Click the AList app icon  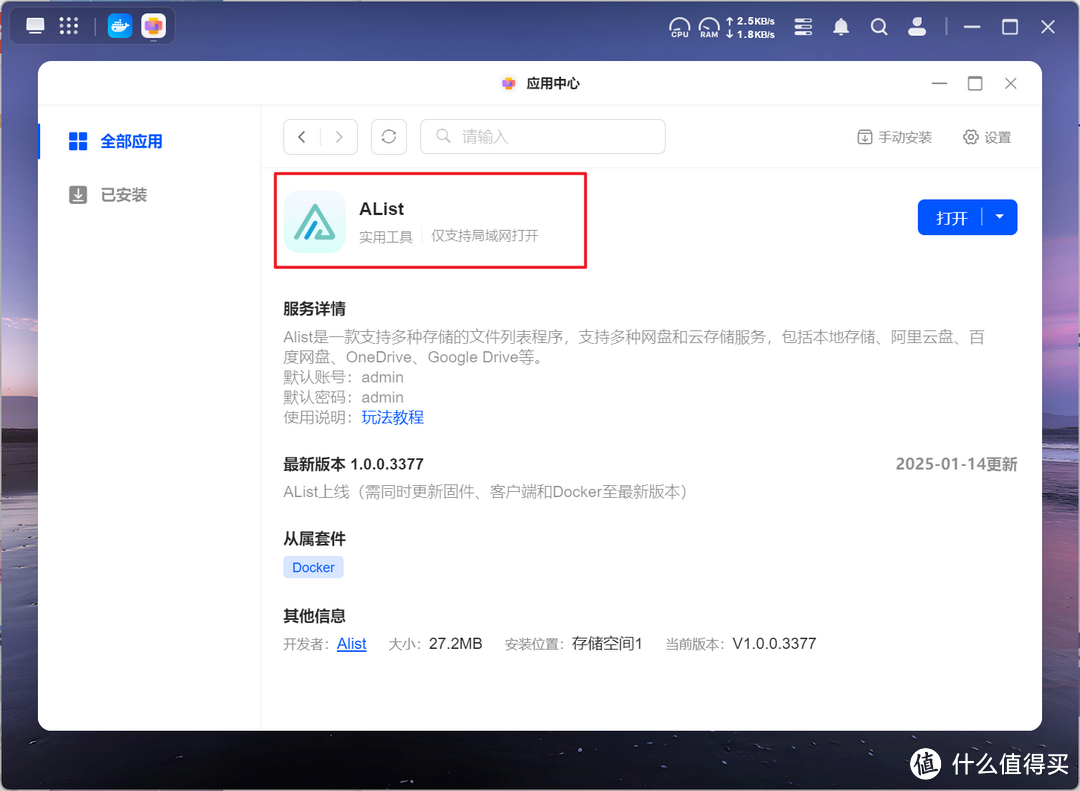point(314,220)
